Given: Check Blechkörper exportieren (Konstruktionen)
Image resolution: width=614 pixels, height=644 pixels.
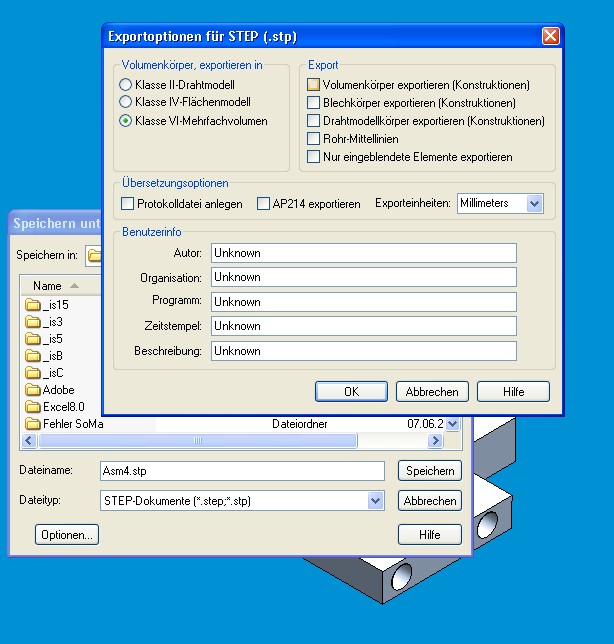Looking at the screenshot, I should click(313, 103).
